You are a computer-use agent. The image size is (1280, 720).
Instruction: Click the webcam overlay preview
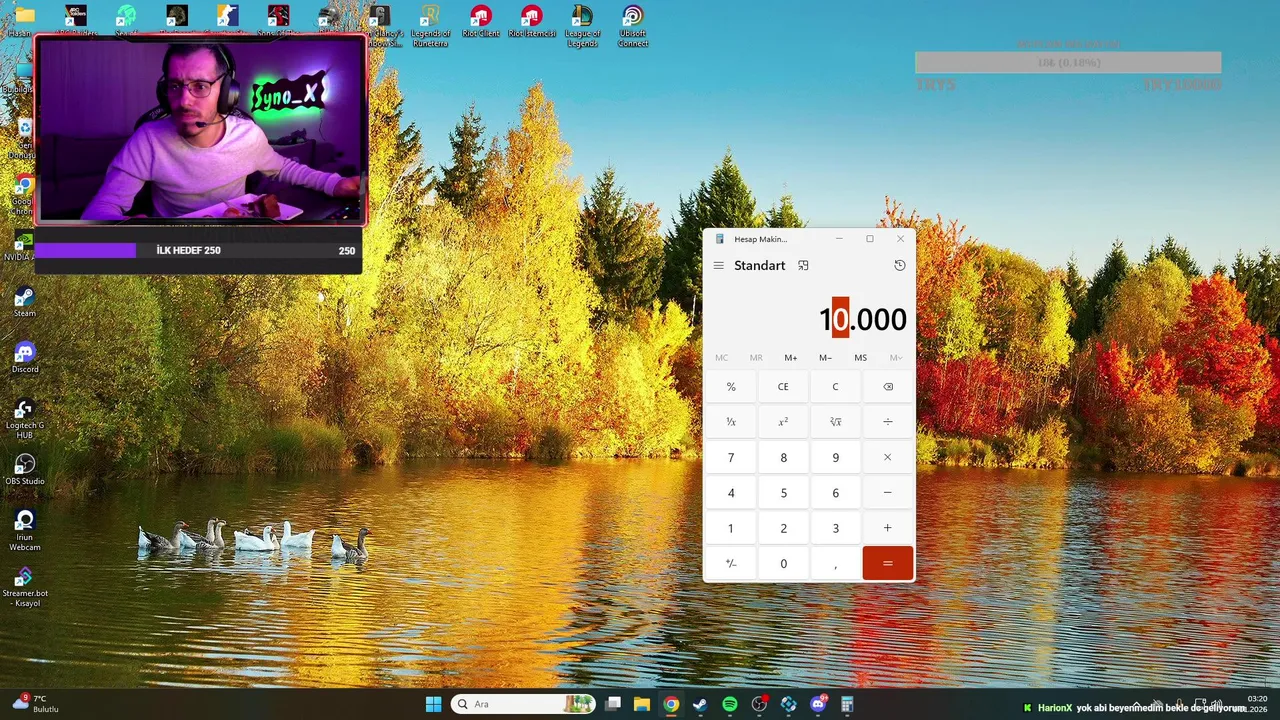201,130
